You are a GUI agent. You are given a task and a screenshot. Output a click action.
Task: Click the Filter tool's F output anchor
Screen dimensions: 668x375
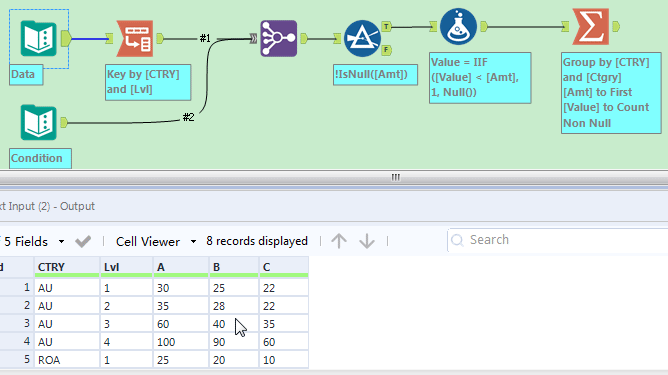click(x=386, y=50)
